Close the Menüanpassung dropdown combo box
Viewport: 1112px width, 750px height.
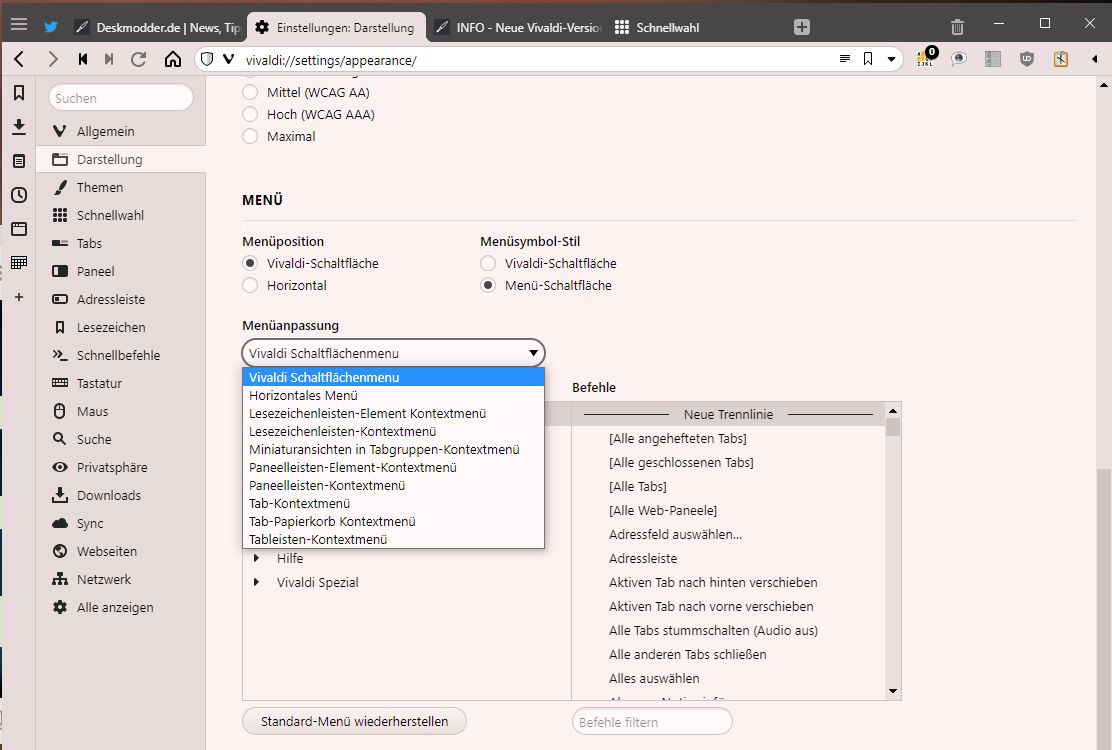(x=394, y=353)
